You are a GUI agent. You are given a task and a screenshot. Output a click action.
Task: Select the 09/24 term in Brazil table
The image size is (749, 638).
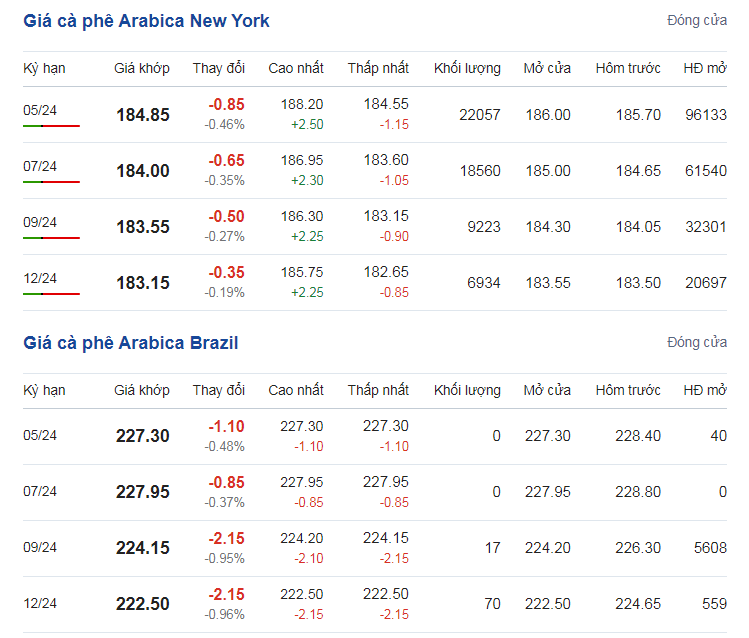[x=40, y=547]
